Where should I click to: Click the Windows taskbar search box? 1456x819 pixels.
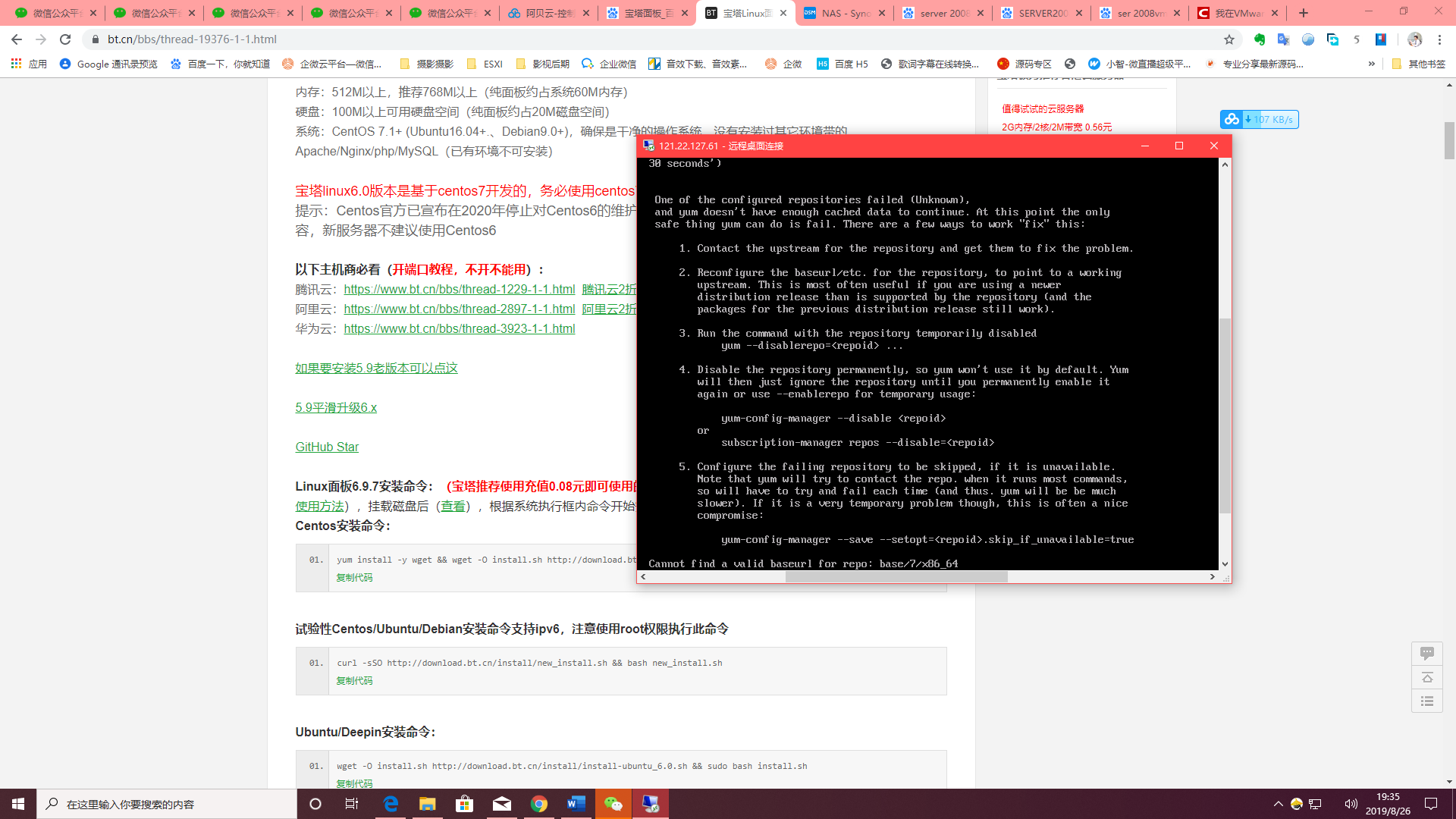(x=167, y=804)
